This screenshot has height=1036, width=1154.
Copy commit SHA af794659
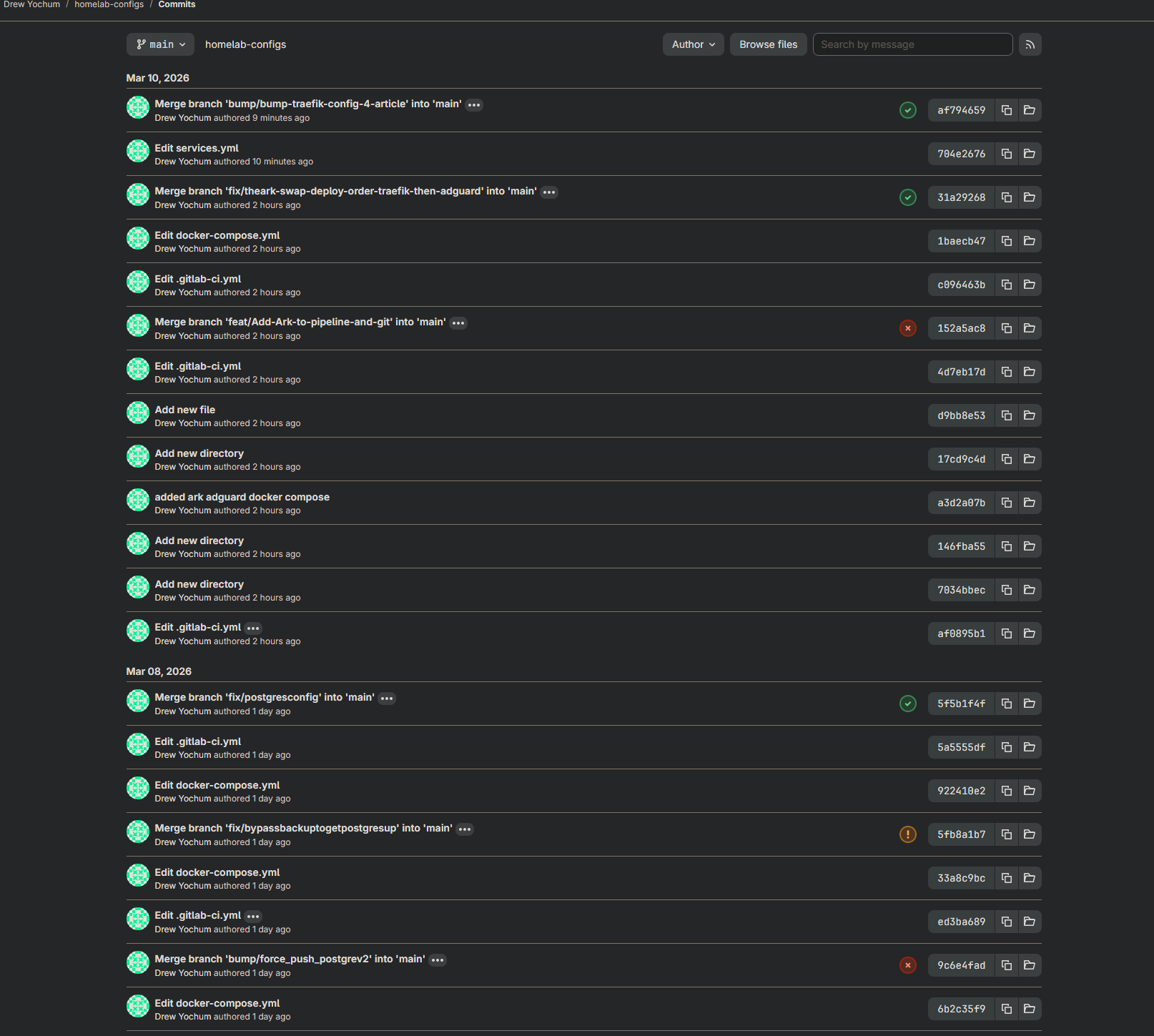(1007, 110)
